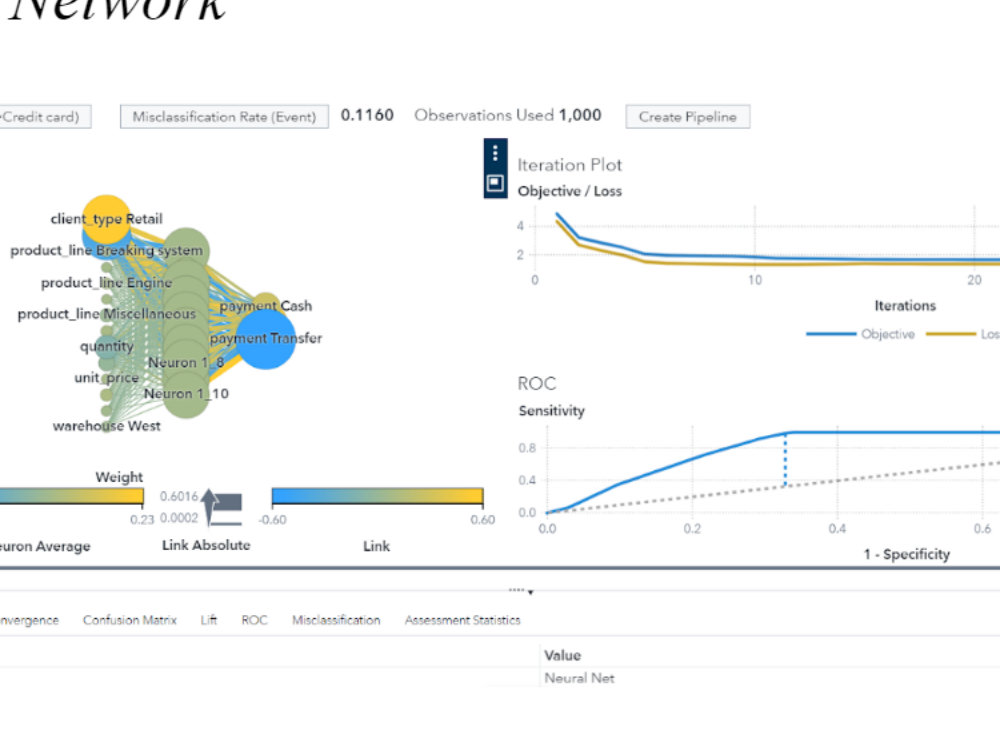Click the Neural Net value cell

pos(579,679)
